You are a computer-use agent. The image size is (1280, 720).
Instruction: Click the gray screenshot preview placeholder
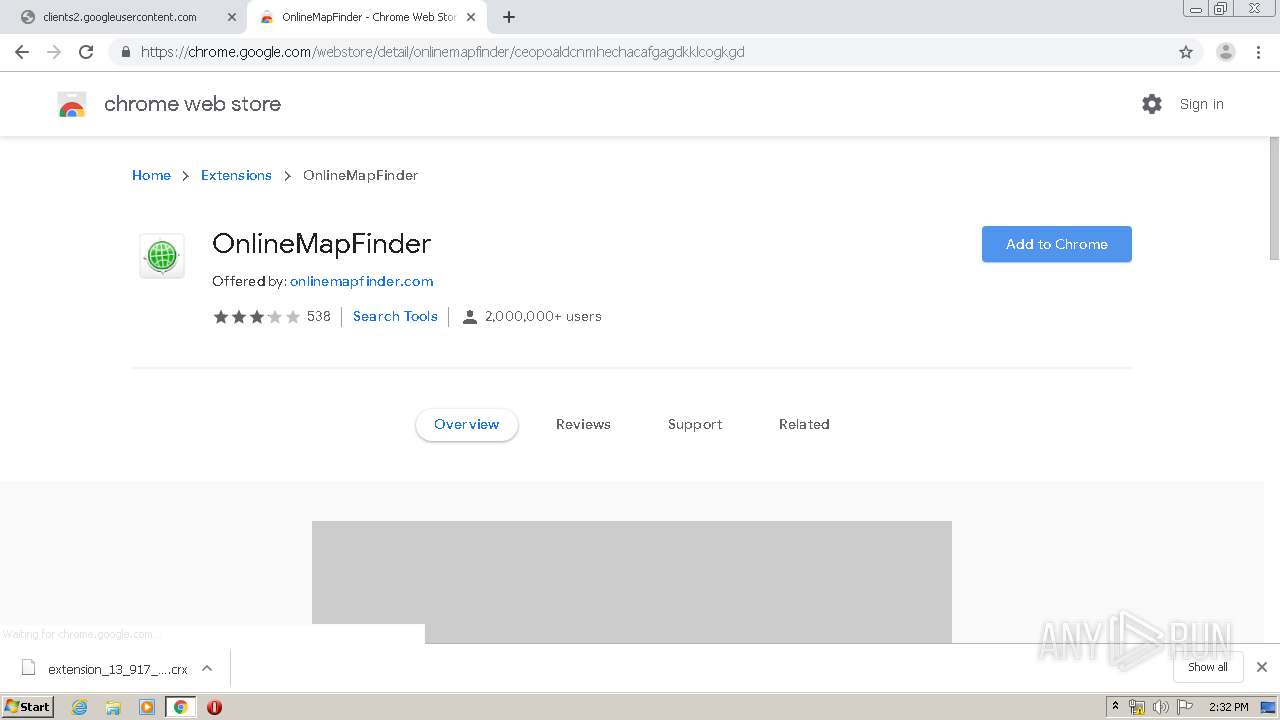point(632,582)
